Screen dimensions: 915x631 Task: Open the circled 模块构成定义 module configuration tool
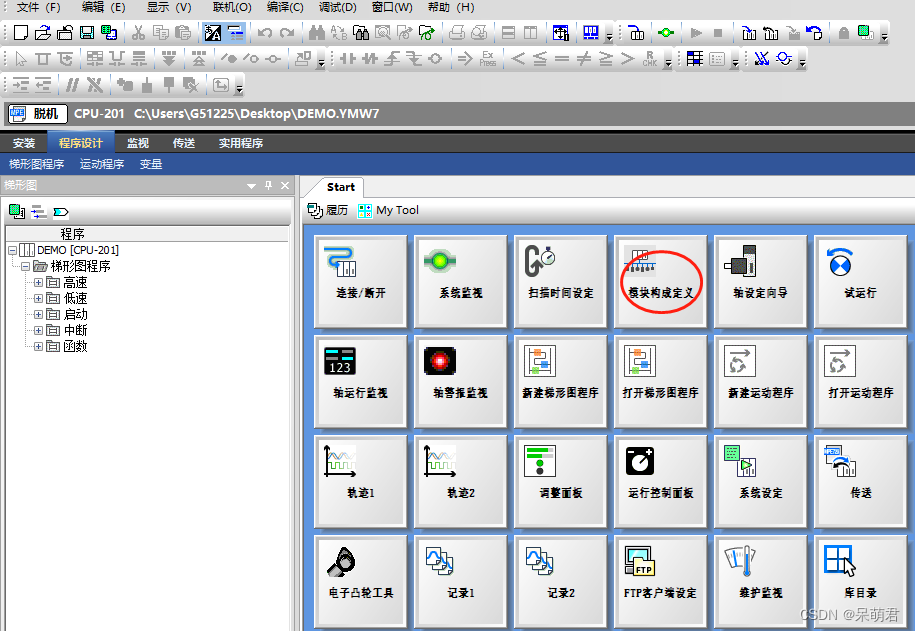pyautogui.click(x=660, y=281)
